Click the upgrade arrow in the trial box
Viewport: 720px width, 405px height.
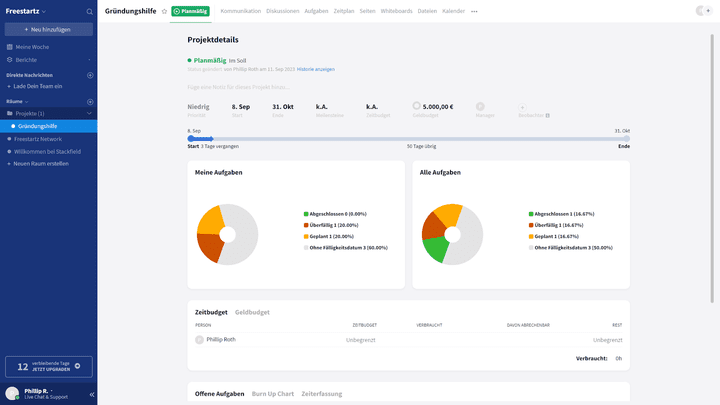coord(78,366)
